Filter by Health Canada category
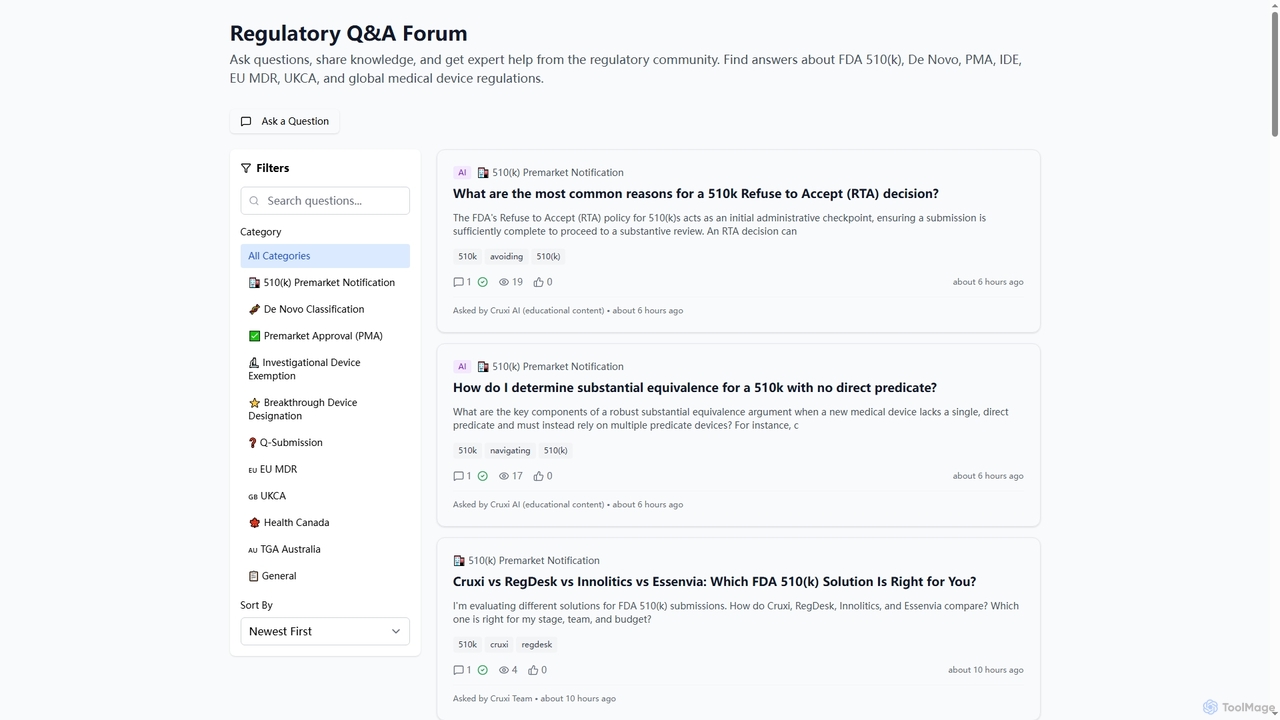 click(325, 522)
